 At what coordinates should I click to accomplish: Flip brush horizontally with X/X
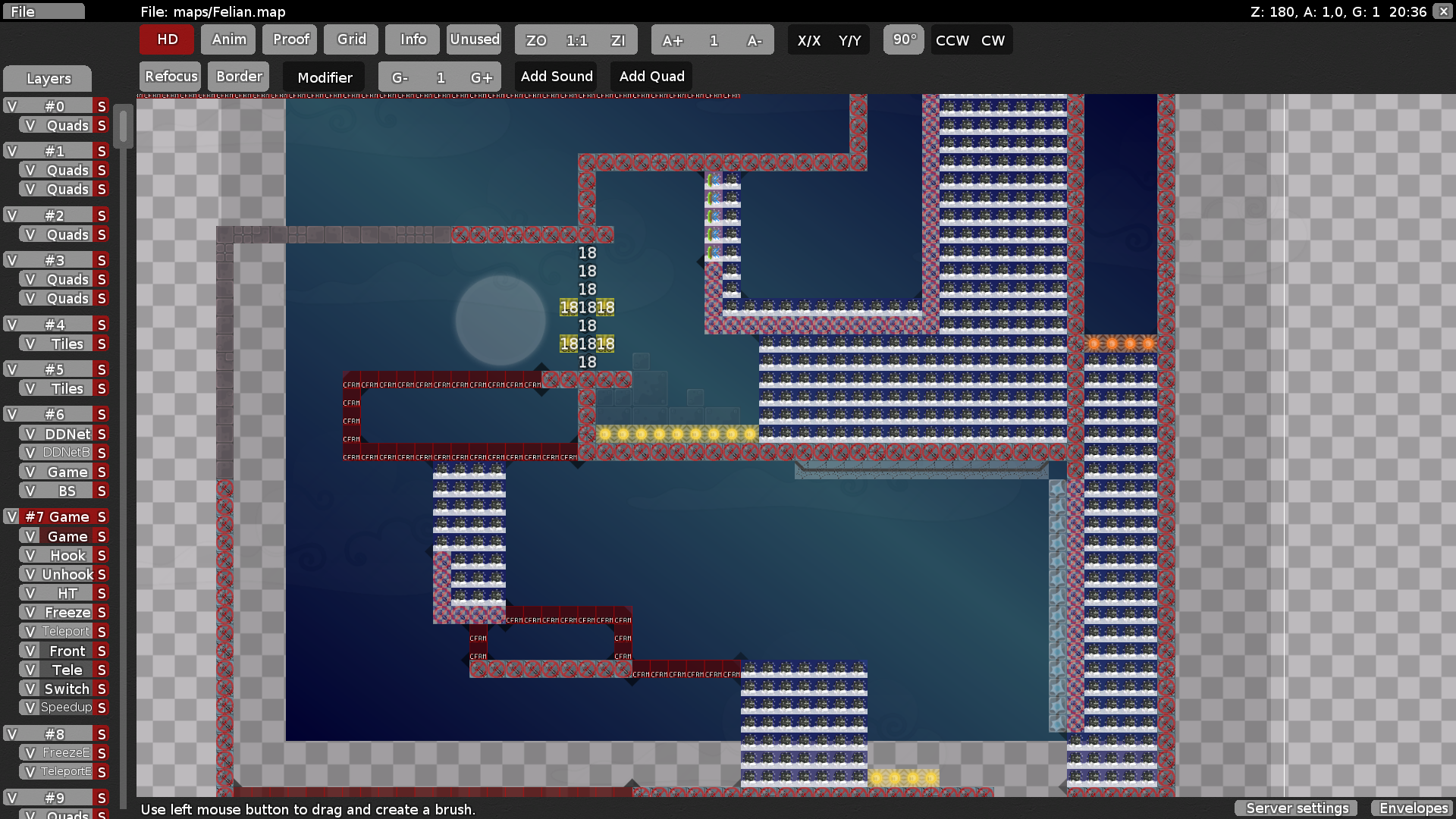click(x=808, y=40)
